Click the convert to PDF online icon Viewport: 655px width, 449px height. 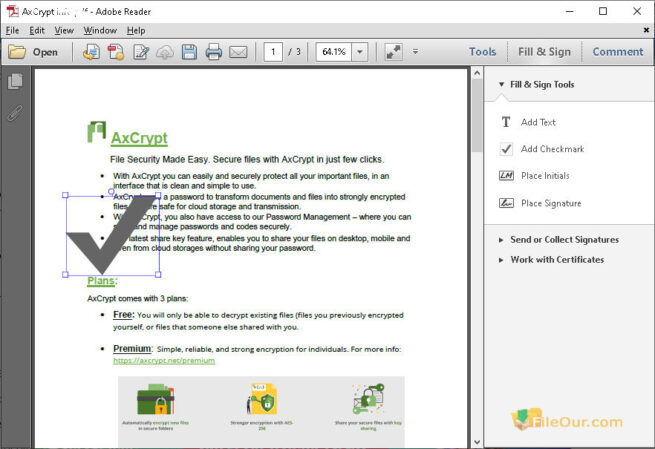tap(91, 52)
